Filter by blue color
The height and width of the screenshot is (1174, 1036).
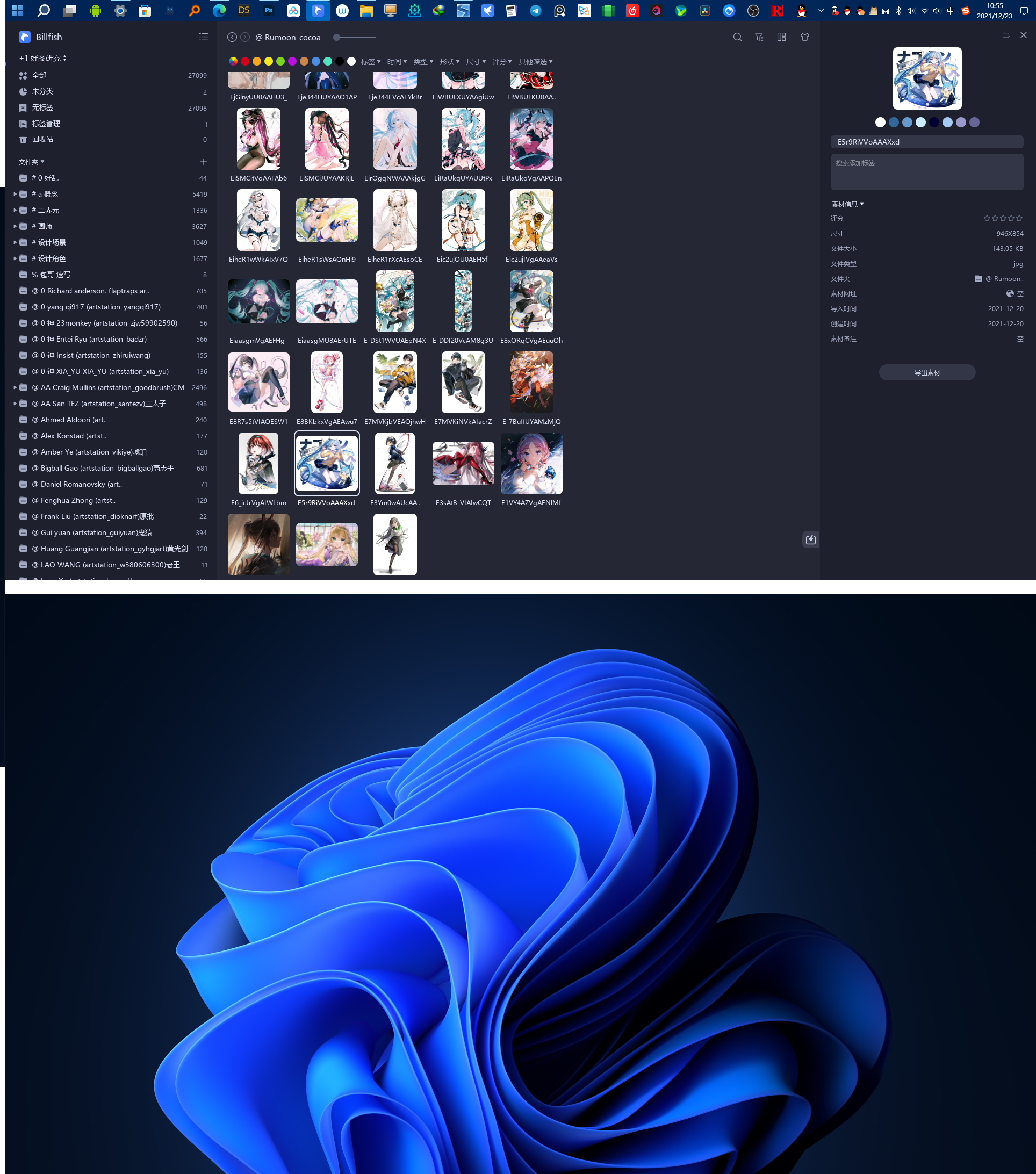tap(316, 61)
